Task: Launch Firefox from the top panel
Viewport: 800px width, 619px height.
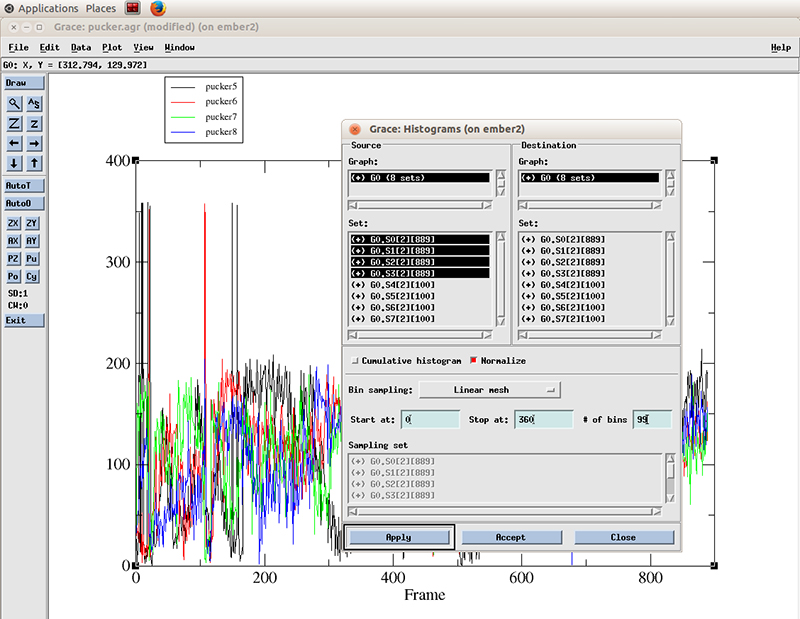Action: pyautogui.click(x=158, y=8)
